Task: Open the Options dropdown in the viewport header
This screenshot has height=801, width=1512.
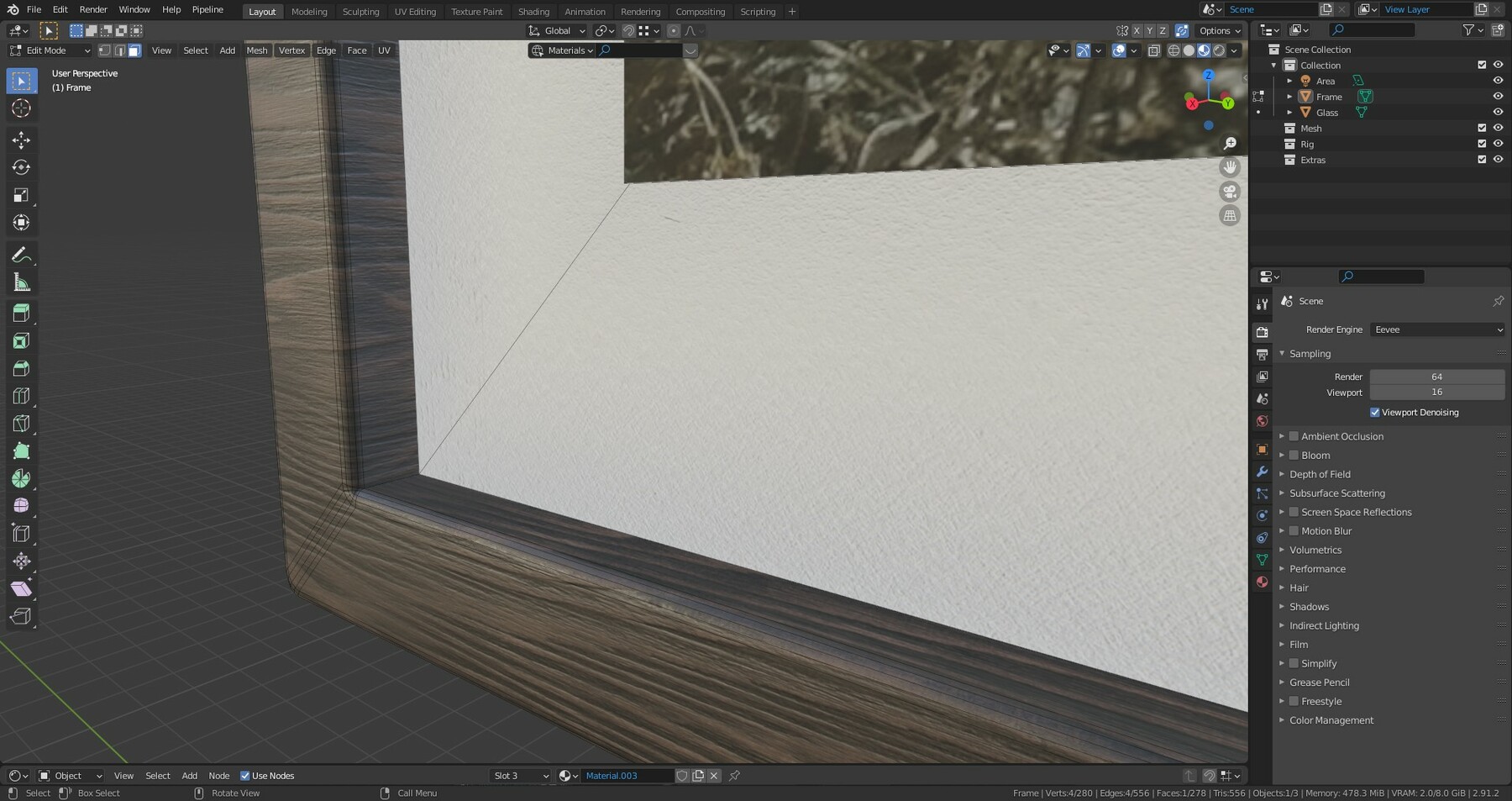Action: click(1220, 31)
